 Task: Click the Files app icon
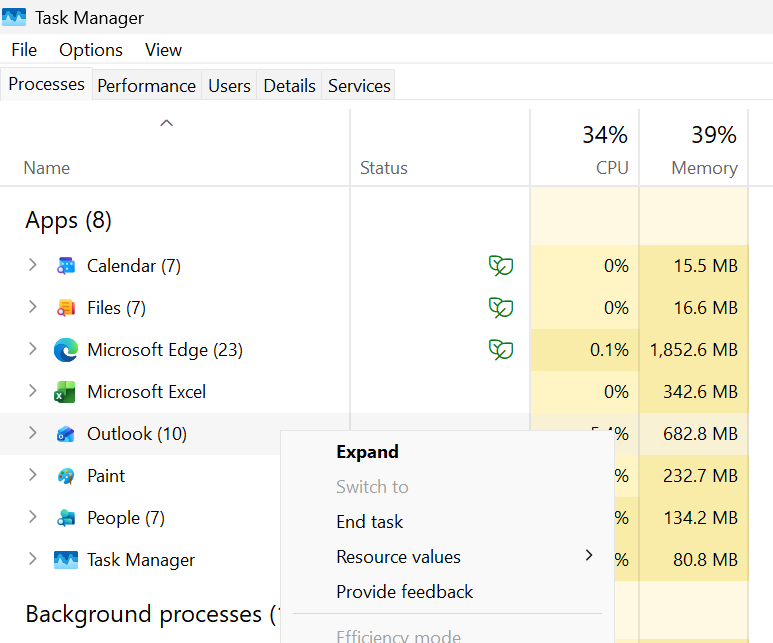[x=66, y=308]
